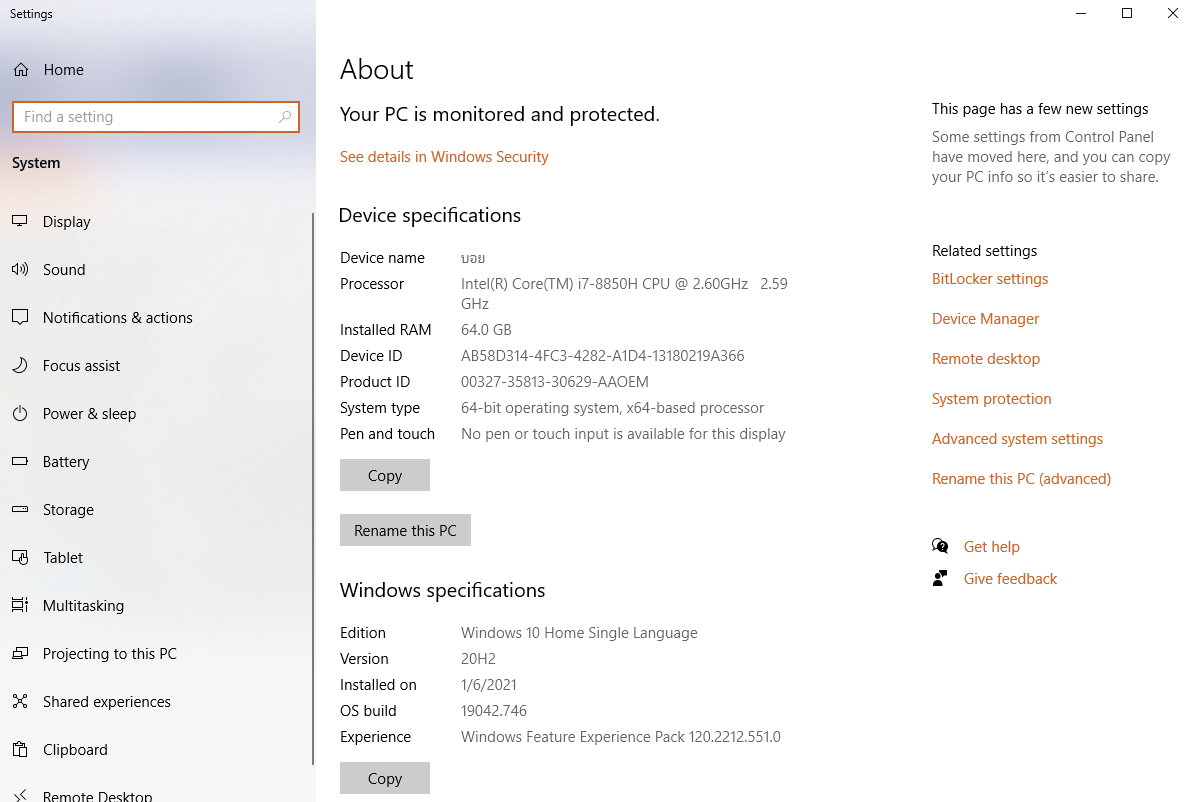Click the Storage drive icon
Viewport: 1187px width, 802px height.
pos(20,510)
